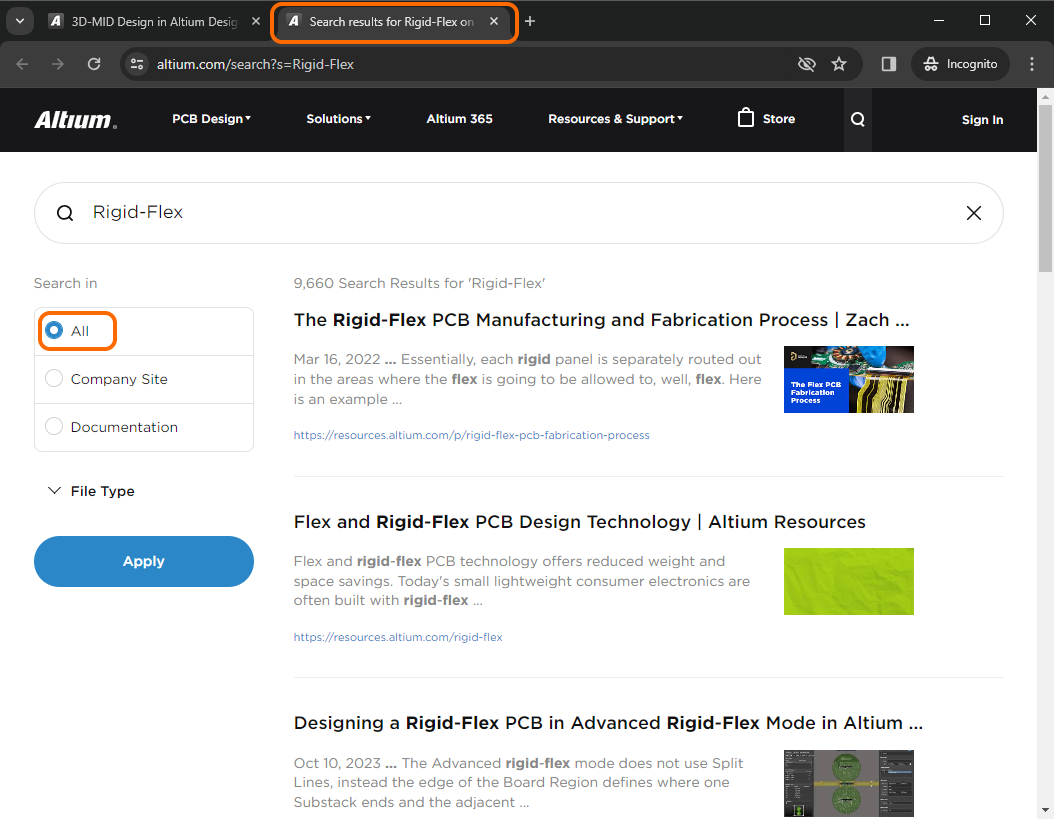
Task: Click the Store shopping bag icon
Action: [745, 118]
